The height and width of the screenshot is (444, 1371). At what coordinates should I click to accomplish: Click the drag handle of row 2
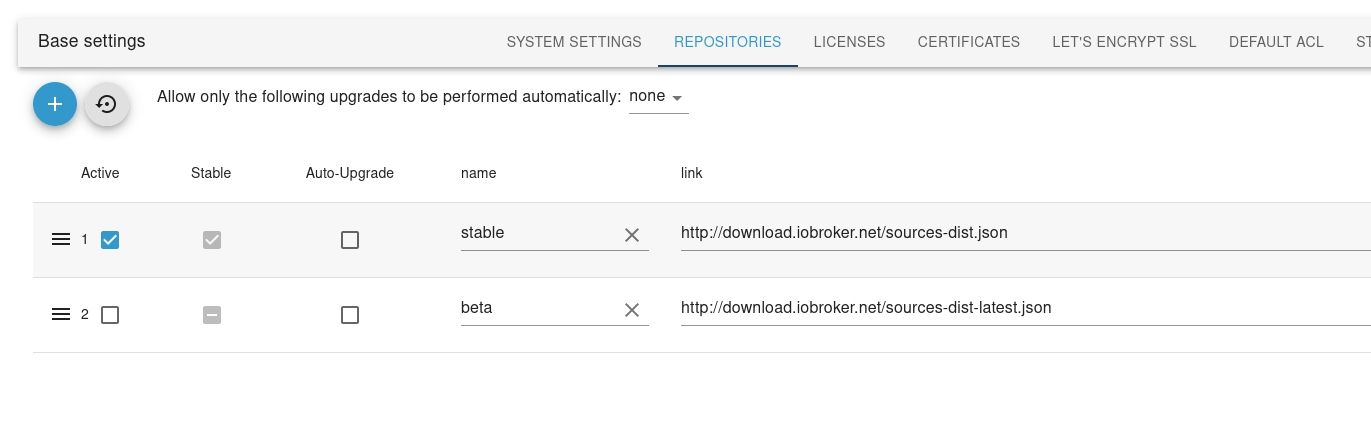tap(61, 315)
